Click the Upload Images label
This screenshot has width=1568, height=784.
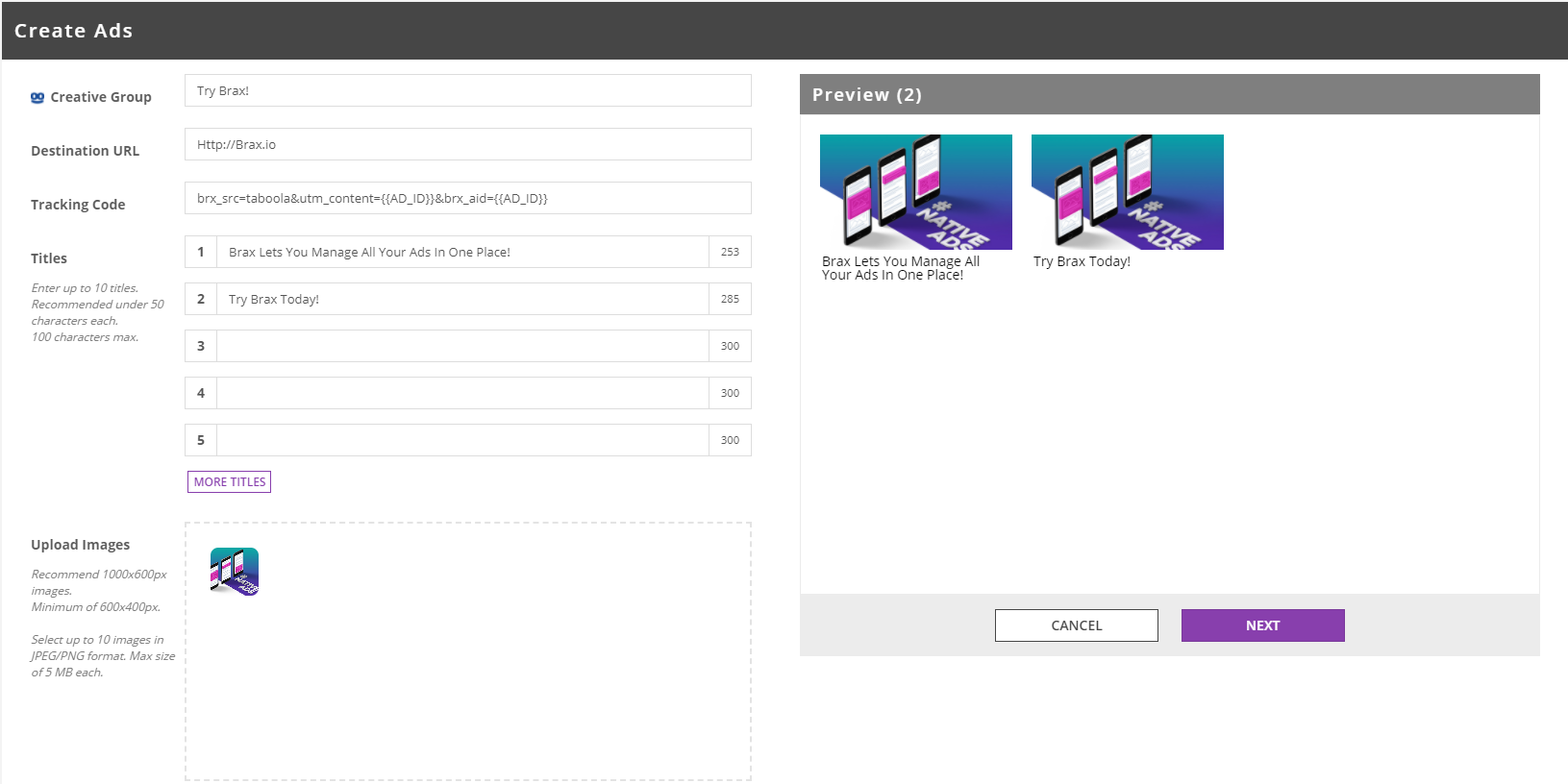click(80, 545)
